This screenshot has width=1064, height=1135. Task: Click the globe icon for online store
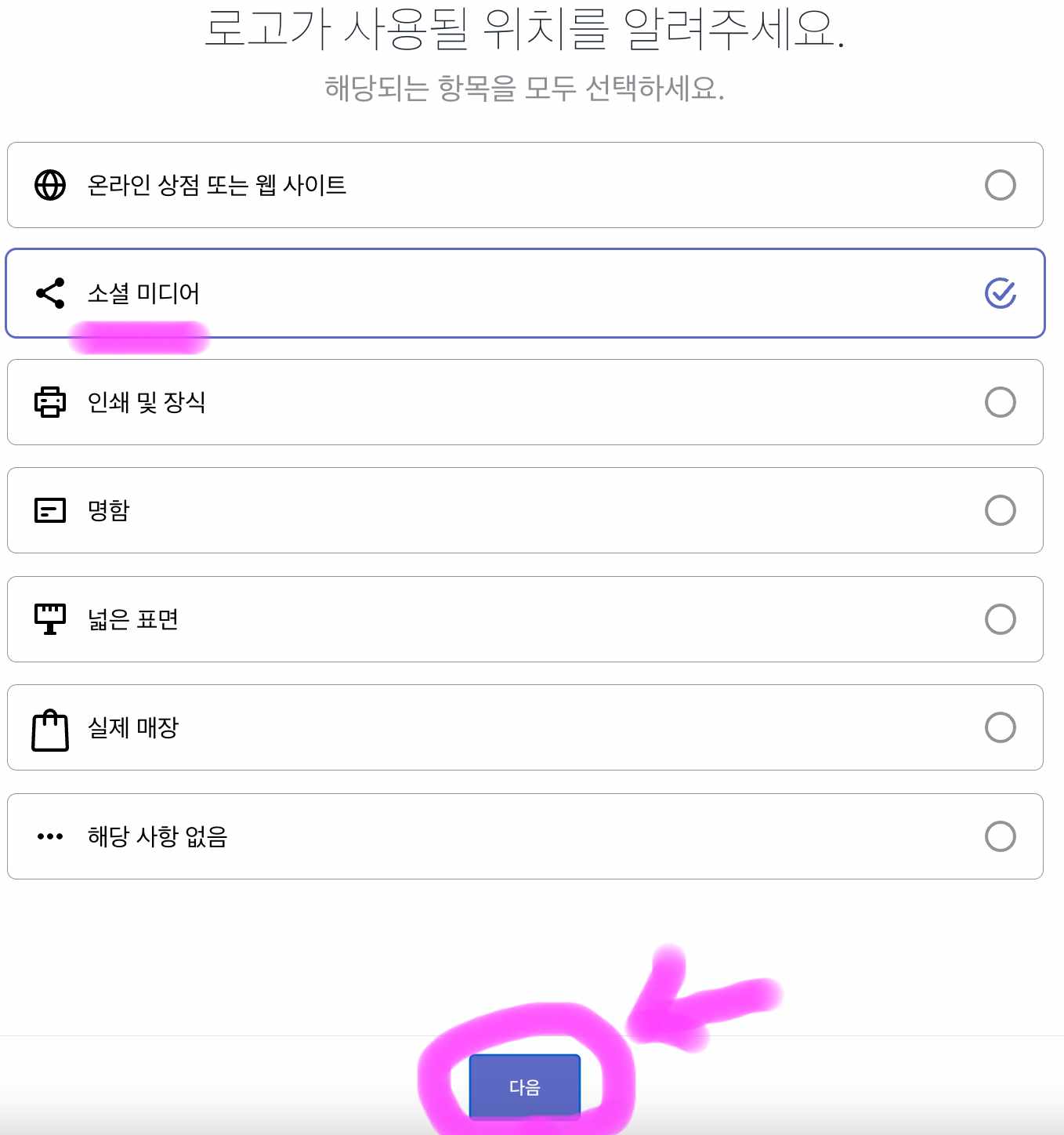50,186
